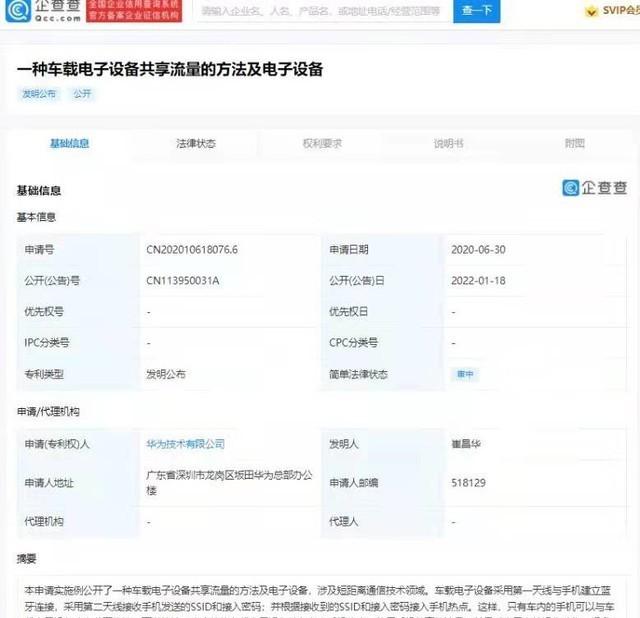Click the 发明公布 patent type value
The image size is (640, 618).
[x=166, y=374]
